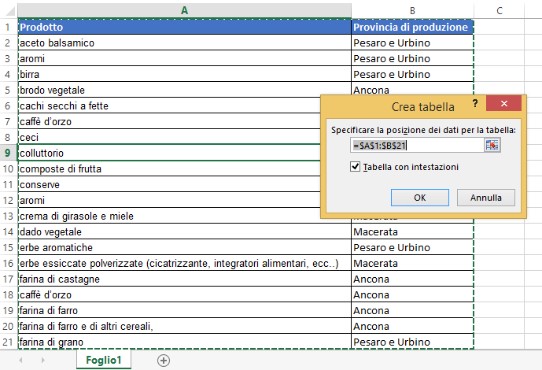The height and width of the screenshot is (370, 542).
Task: Select the composte di frutta cell
Action: coord(169,169)
